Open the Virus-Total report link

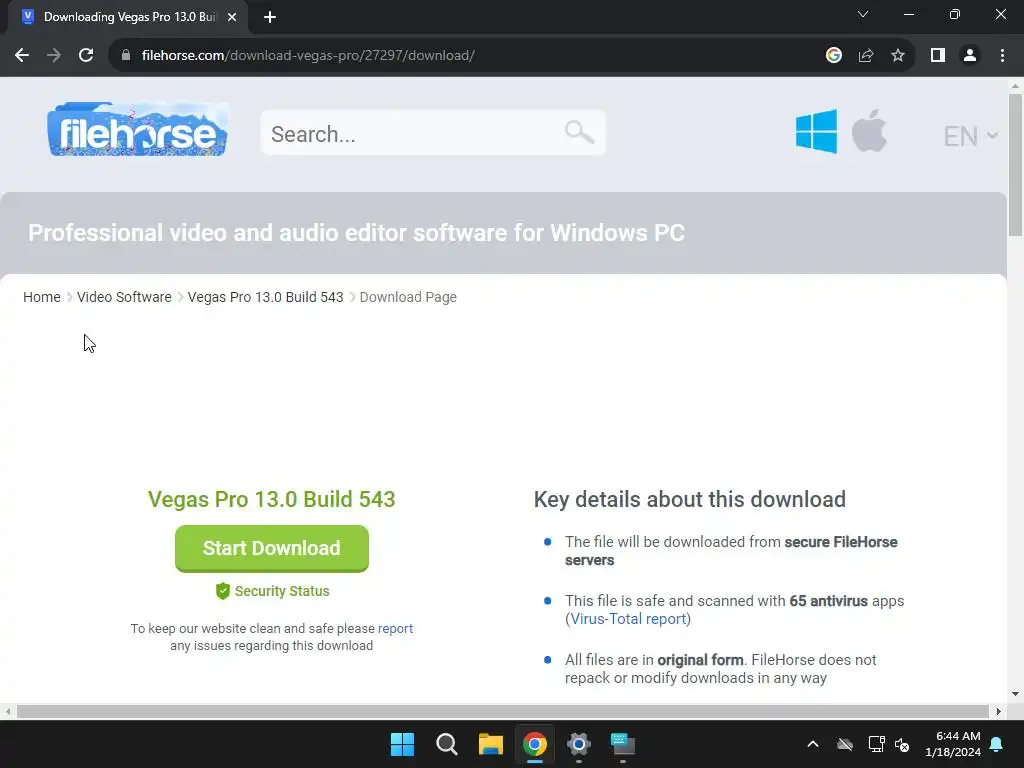pos(628,618)
